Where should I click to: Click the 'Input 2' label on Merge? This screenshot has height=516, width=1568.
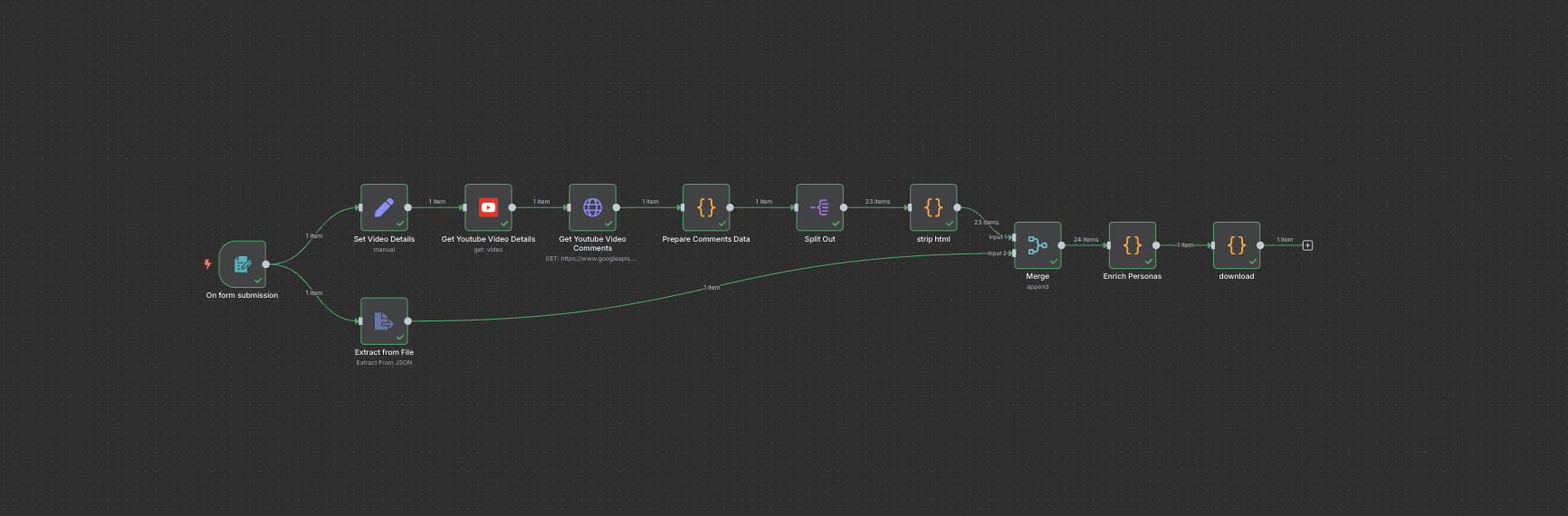pyautogui.click(x=997, y=253)
